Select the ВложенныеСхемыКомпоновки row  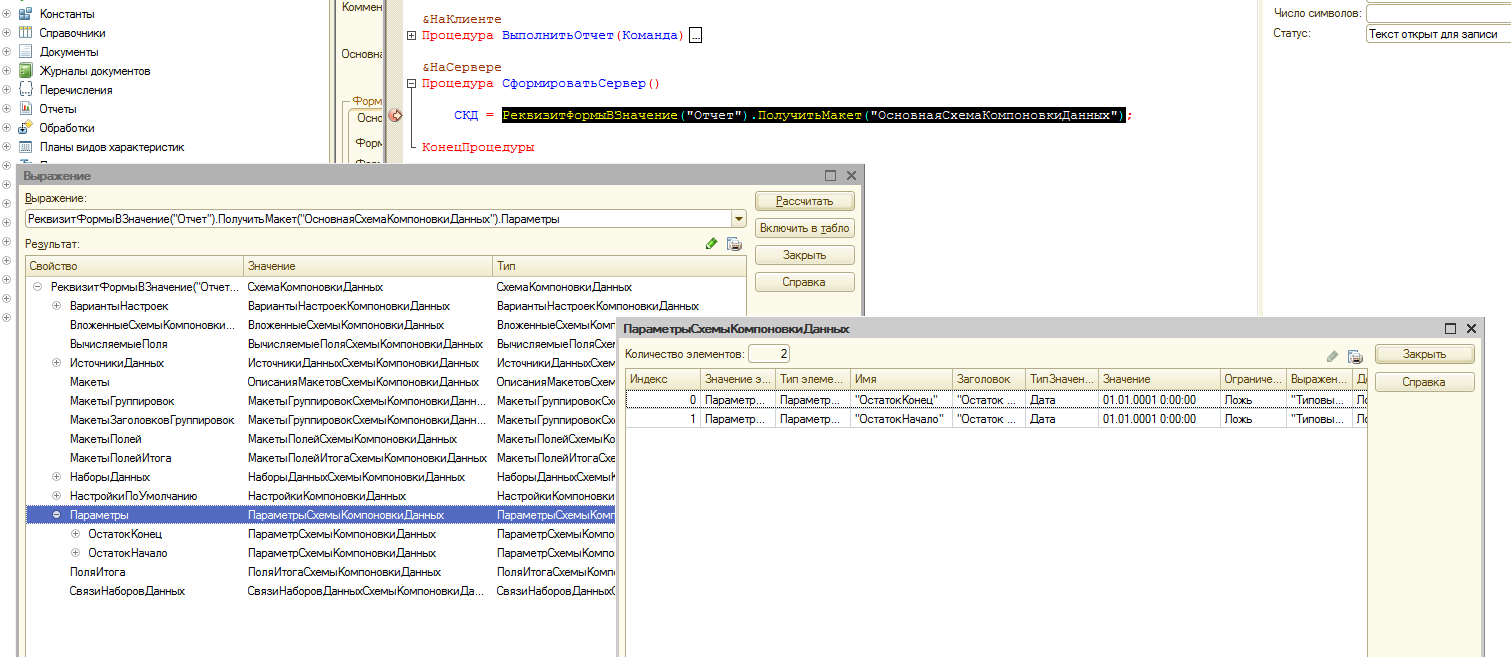pos(320,325)
